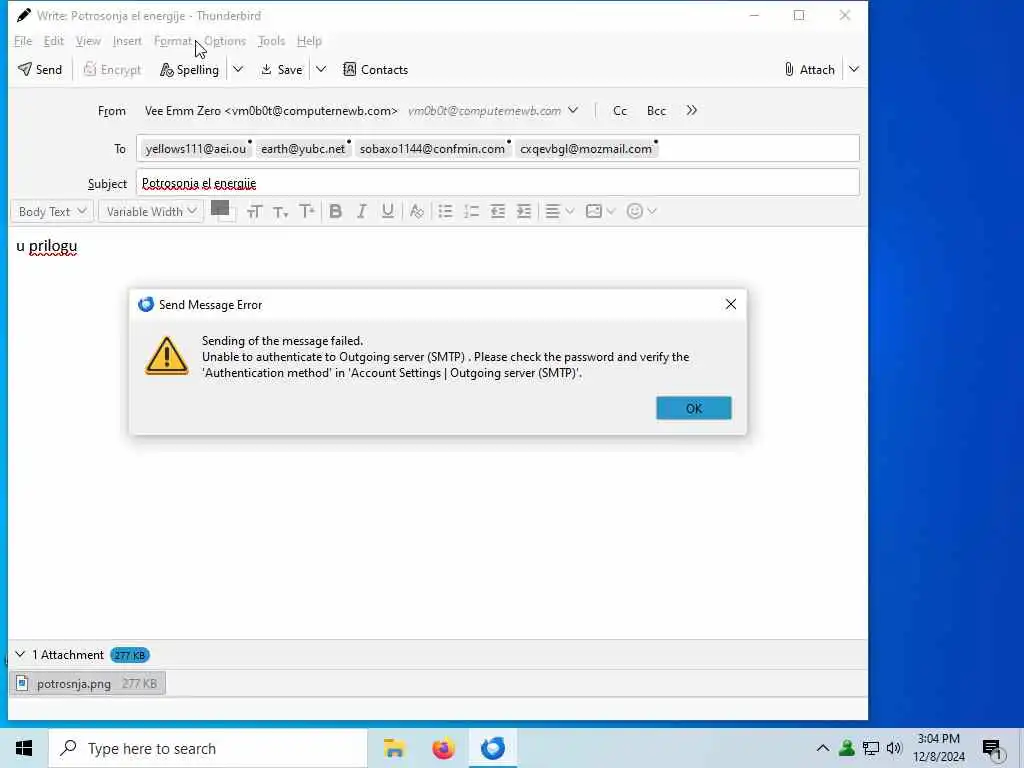The image size is (1024, 768).
Task: Open the insert smiley dropdown
Action: [641, 211]
